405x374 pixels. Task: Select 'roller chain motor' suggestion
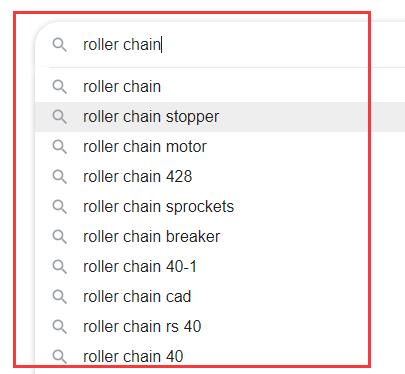[220, 147]
